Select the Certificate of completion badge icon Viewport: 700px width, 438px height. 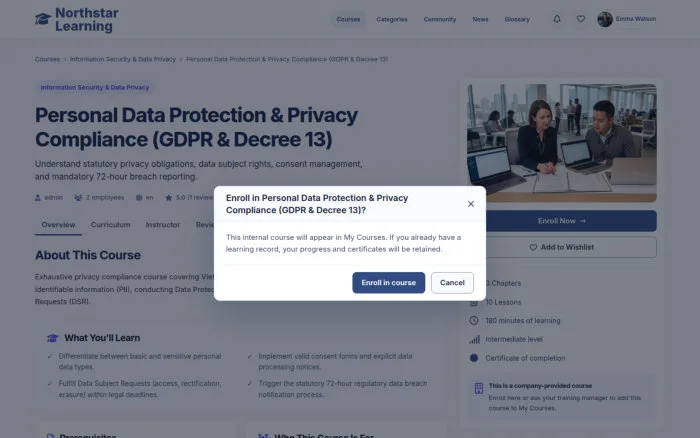[474, 358]
